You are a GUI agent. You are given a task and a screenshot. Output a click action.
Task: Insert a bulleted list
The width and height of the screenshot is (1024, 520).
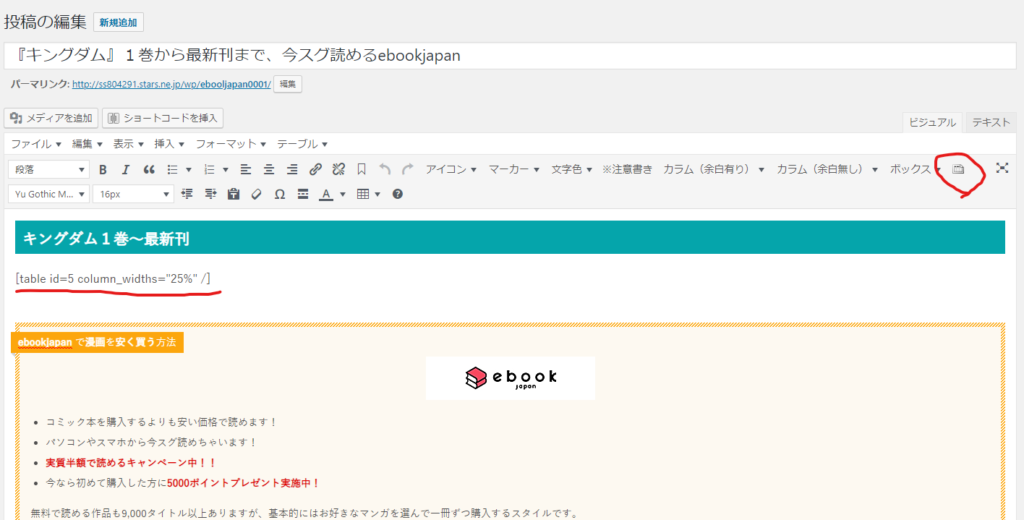(172, 170)
